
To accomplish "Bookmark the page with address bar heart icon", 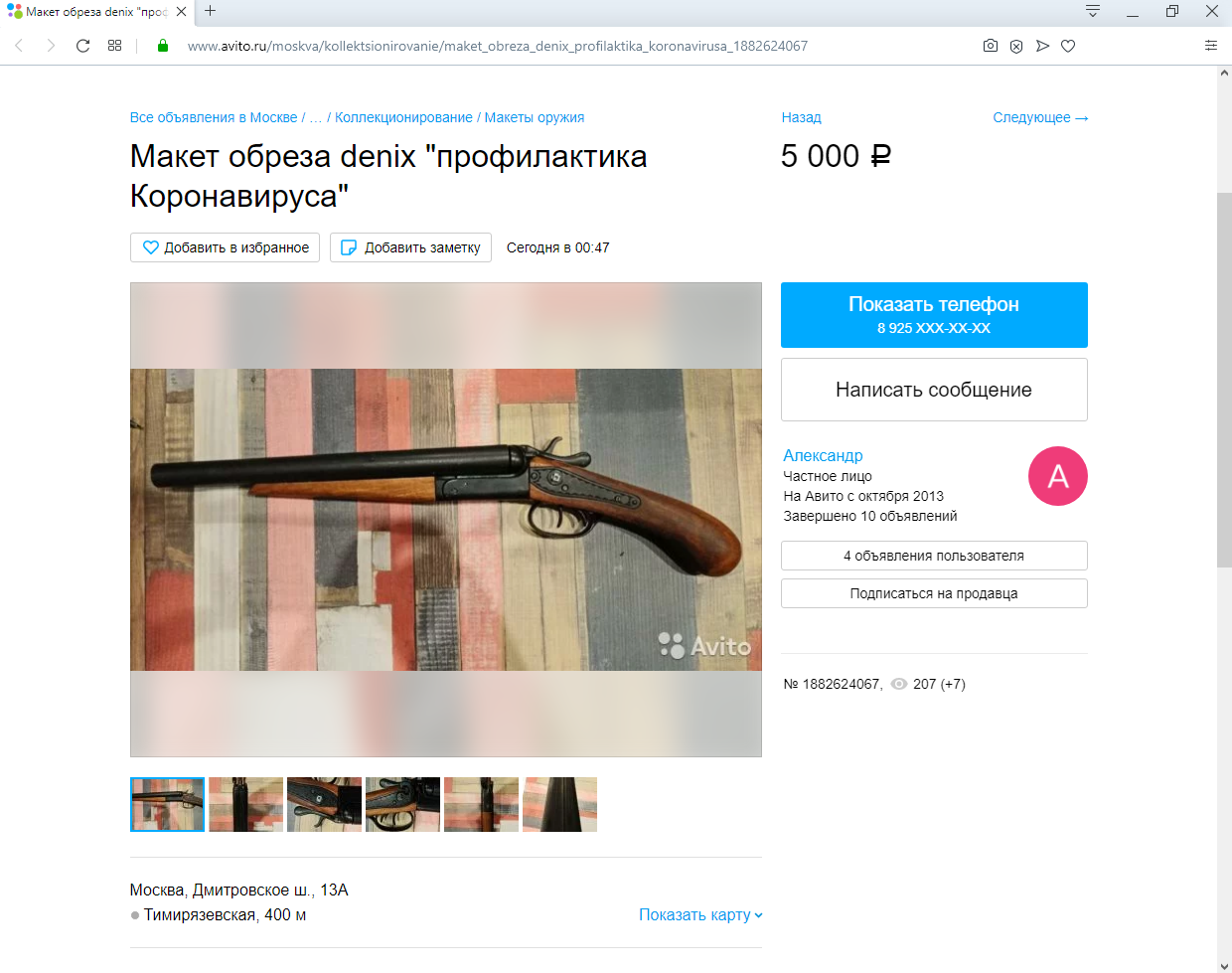I will click(1068, 46).
